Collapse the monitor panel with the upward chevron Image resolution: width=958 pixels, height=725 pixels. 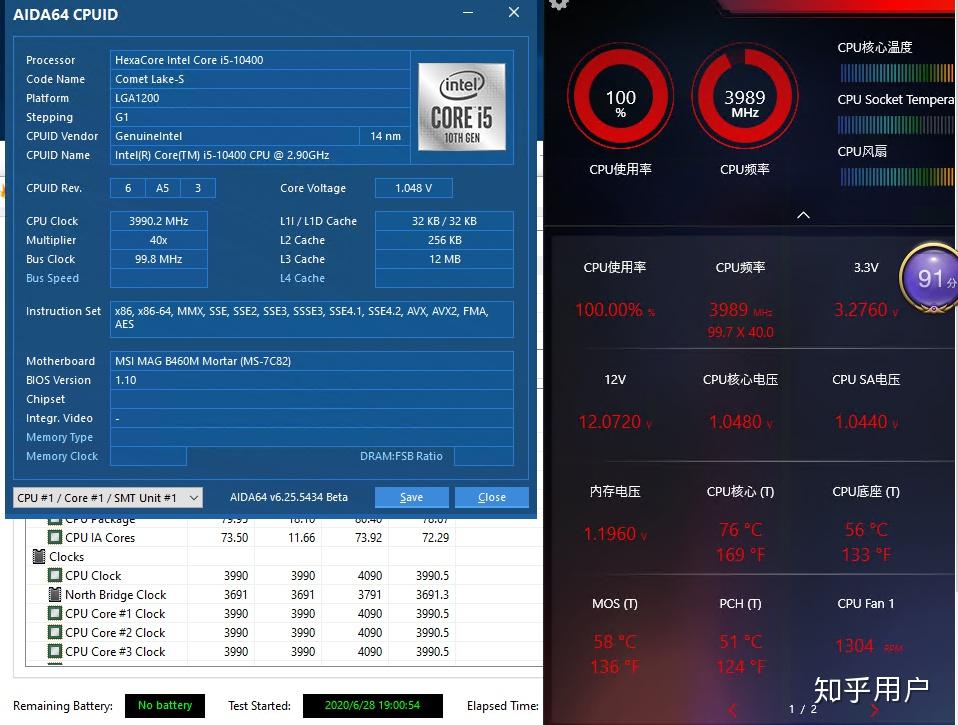[802, 215]
